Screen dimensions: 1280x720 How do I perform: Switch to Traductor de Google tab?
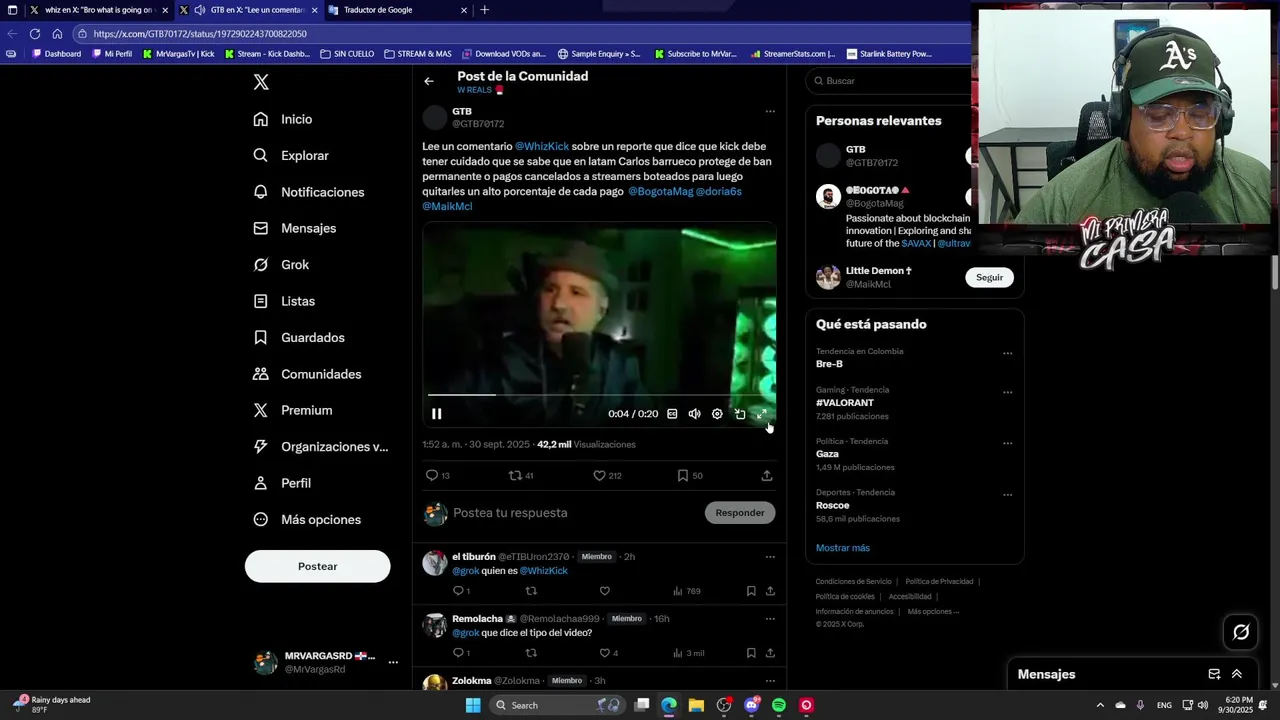pyautogui.click(x=398, y=10)
